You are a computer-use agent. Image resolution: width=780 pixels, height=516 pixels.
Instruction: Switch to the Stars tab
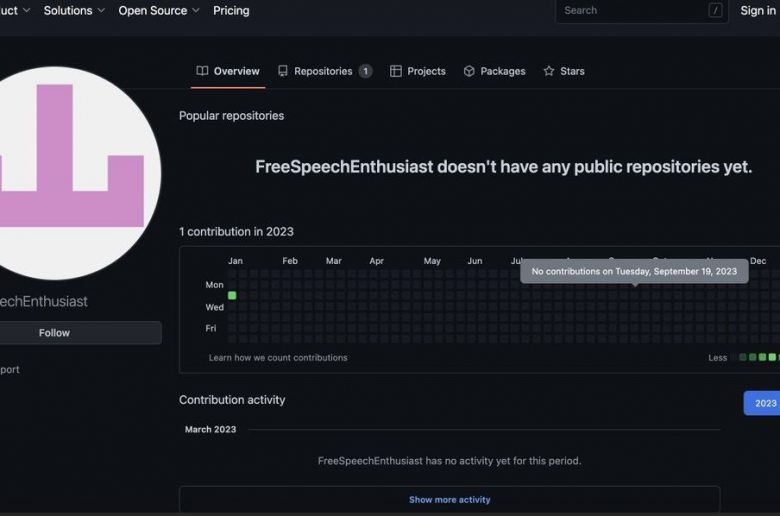[x=572, y=71]
